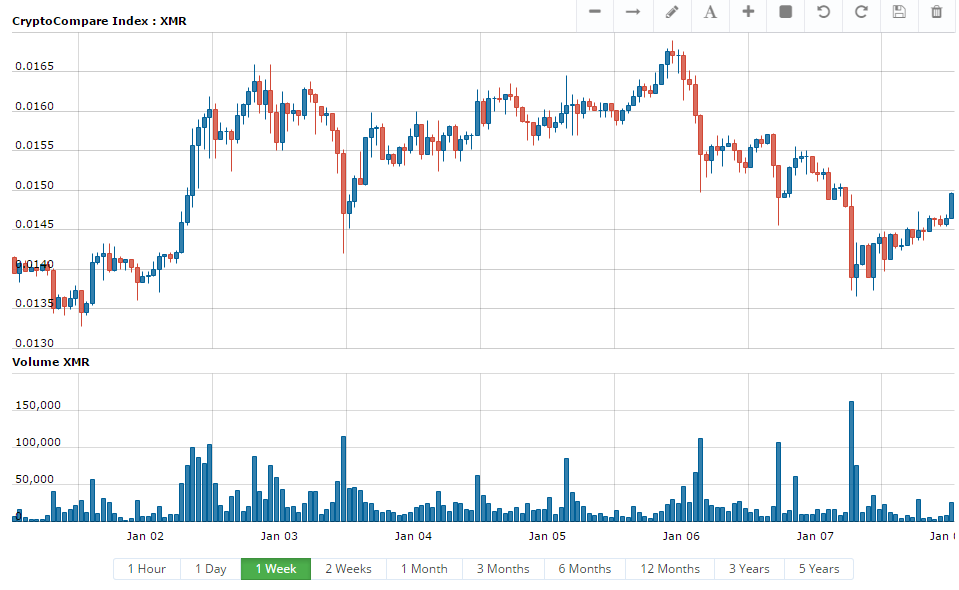
Task: Switch chart range to 1 Hour
Action: (x=147, y=569)
